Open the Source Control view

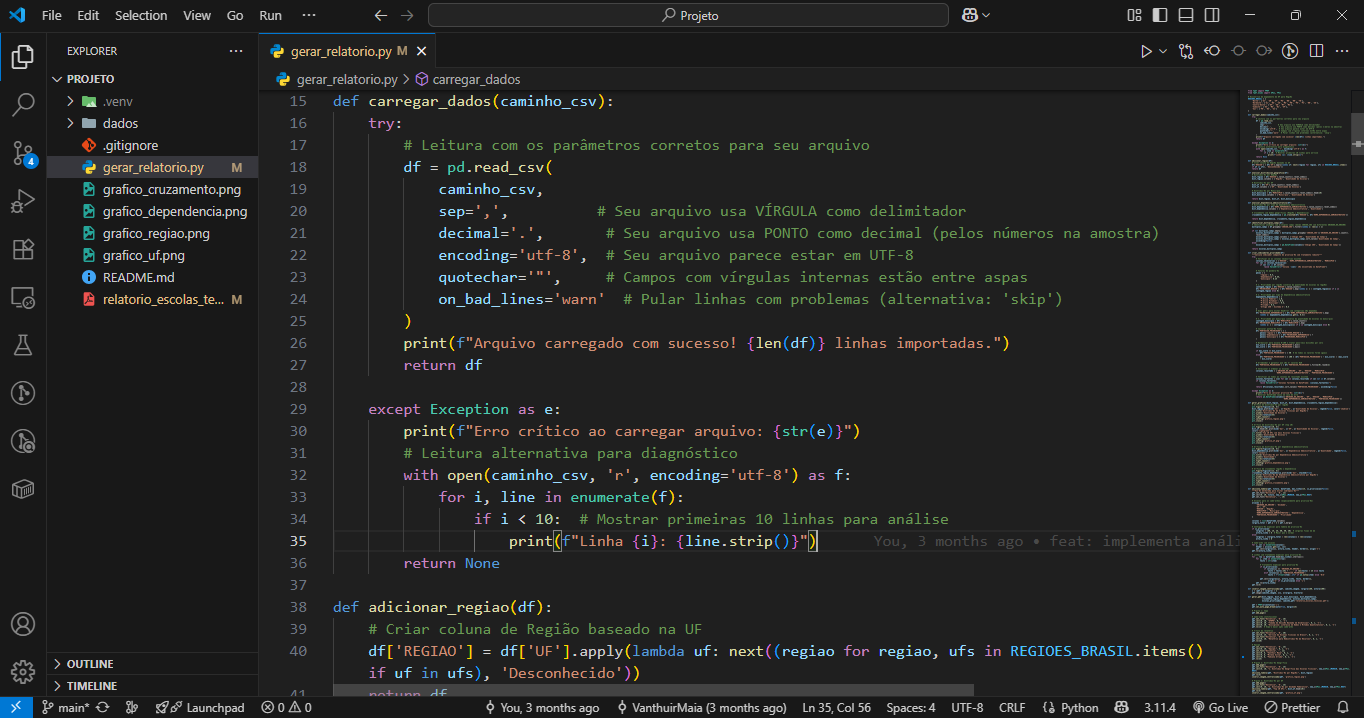click(x=22, y=153)
